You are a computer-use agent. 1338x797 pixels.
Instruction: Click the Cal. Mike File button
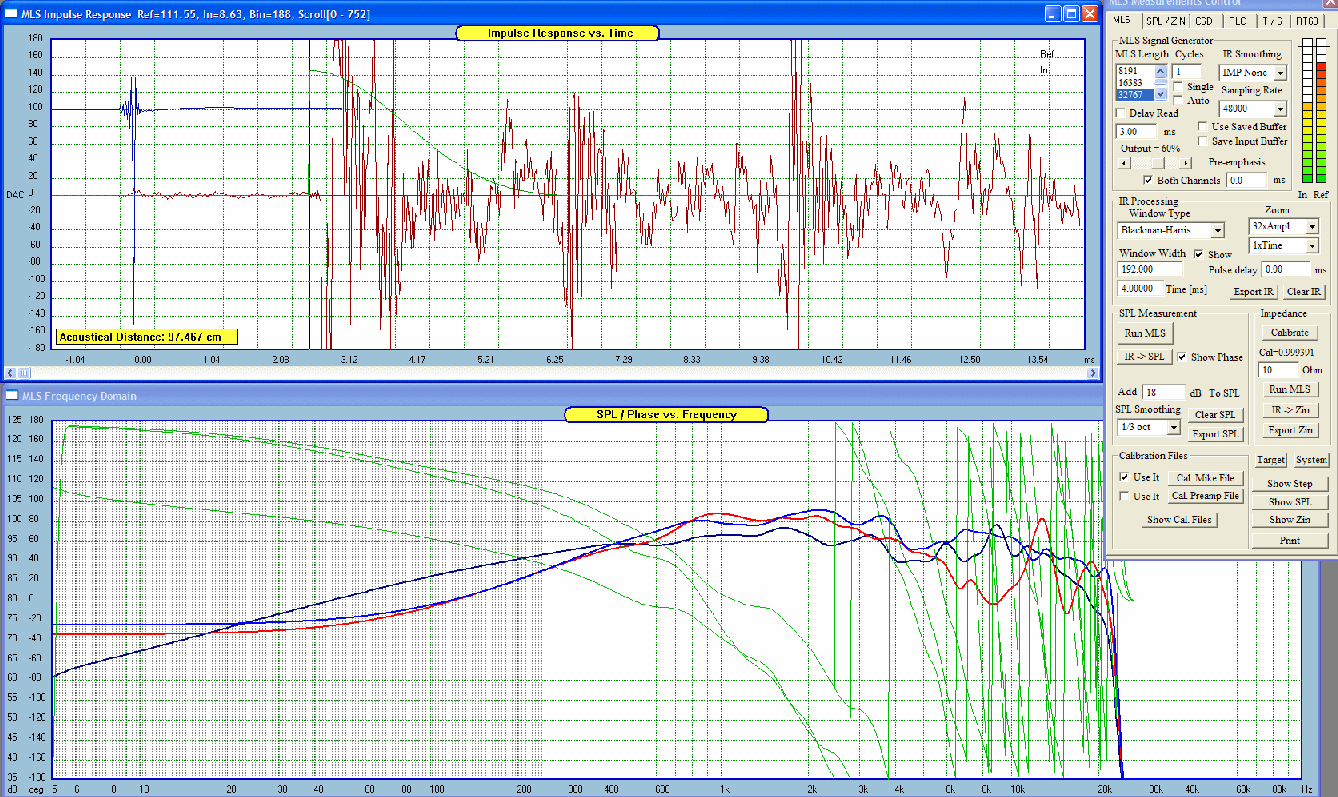click(x=1205, y=478)
